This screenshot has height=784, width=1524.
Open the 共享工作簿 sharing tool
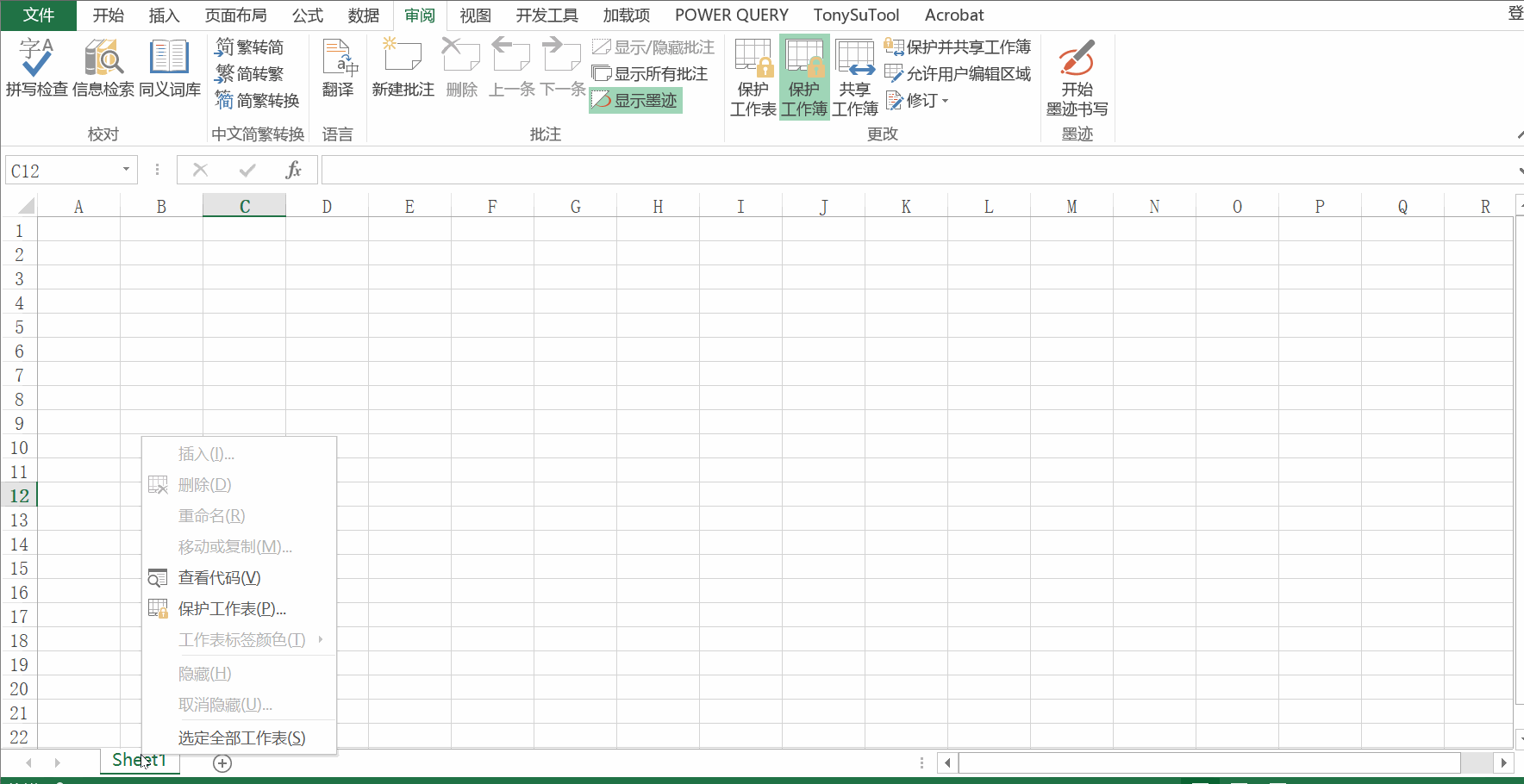pos(854,76)
